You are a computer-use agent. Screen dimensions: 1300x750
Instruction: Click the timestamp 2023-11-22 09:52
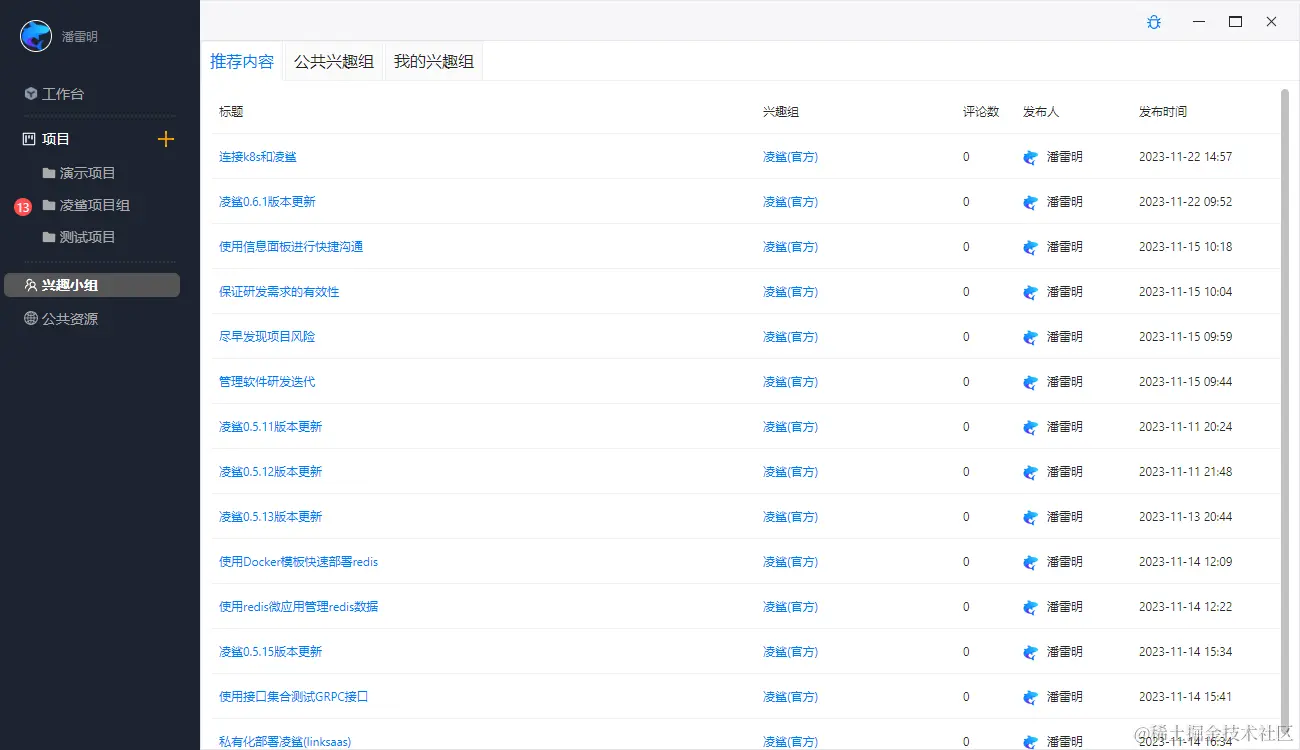point(1186,202)
